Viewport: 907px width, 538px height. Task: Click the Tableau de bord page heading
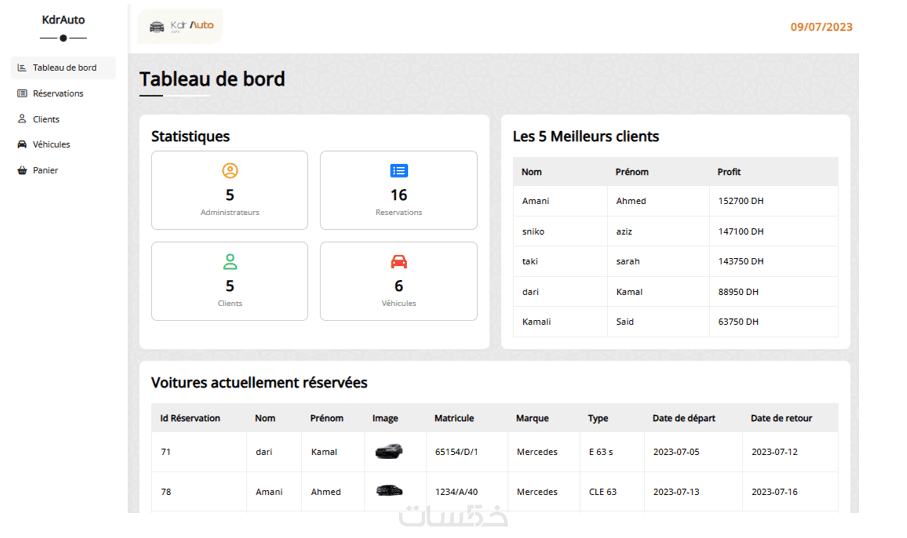coord(212,79)
